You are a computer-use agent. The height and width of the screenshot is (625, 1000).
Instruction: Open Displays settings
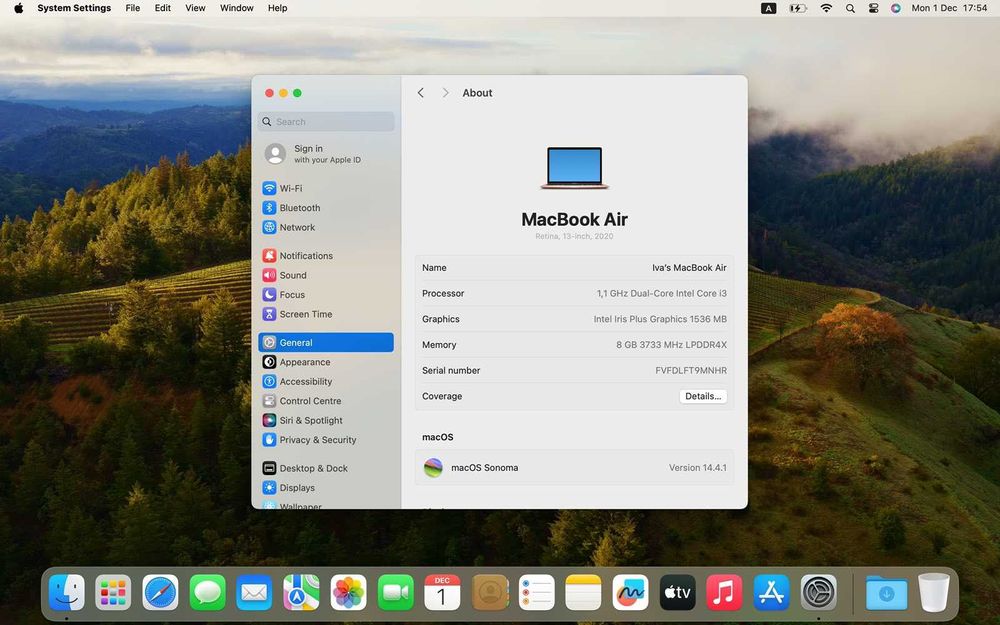[x=326, y=487]
